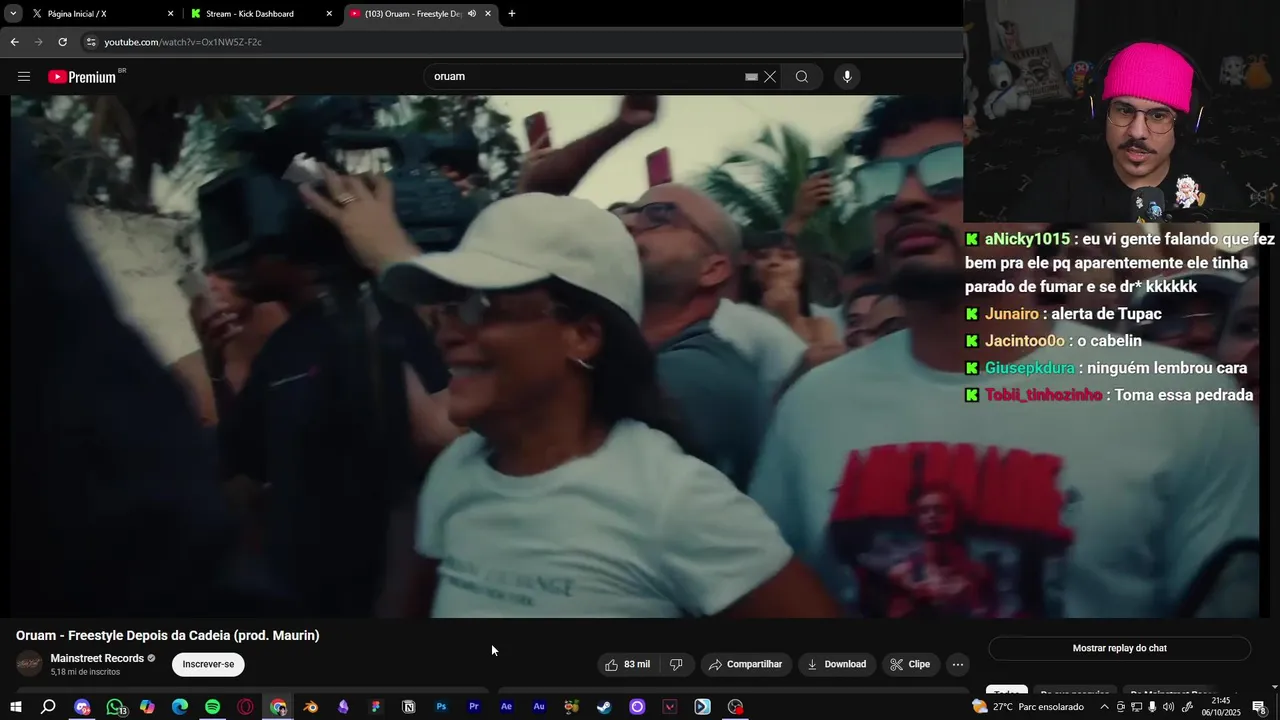Screen dimensions: 1280x720
Task: Go forward in Chrome
Action: click(39, 42)
